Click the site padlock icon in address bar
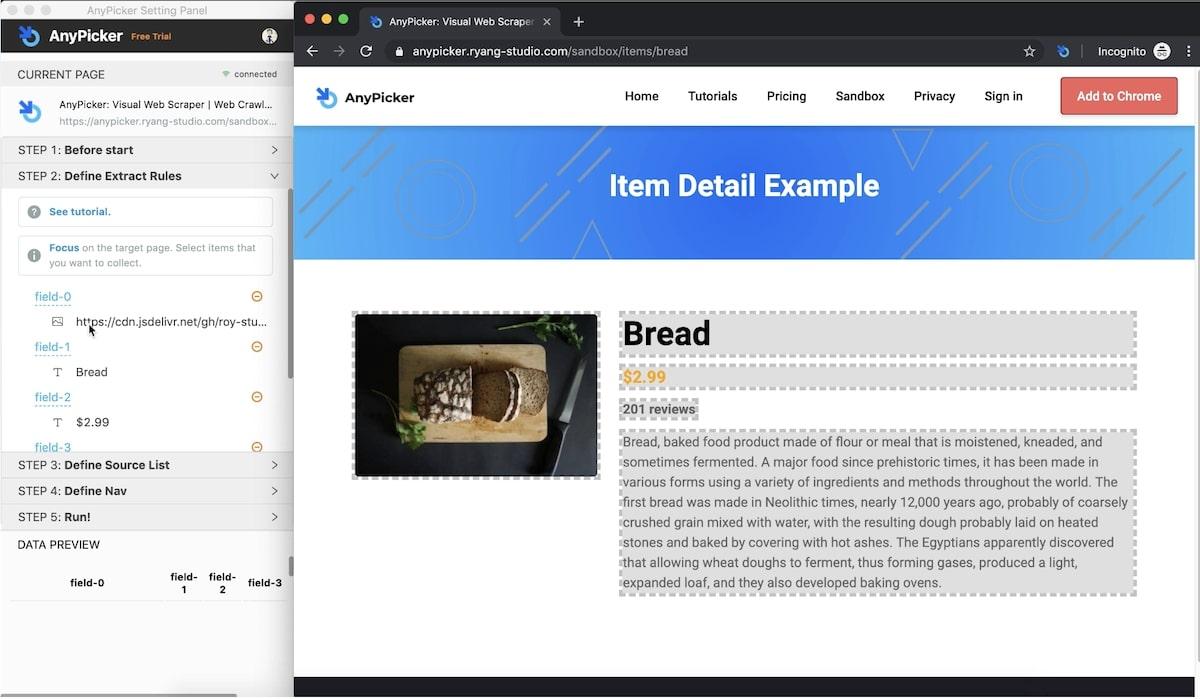Screen dimensions: 1200x699 coord(399,51)
